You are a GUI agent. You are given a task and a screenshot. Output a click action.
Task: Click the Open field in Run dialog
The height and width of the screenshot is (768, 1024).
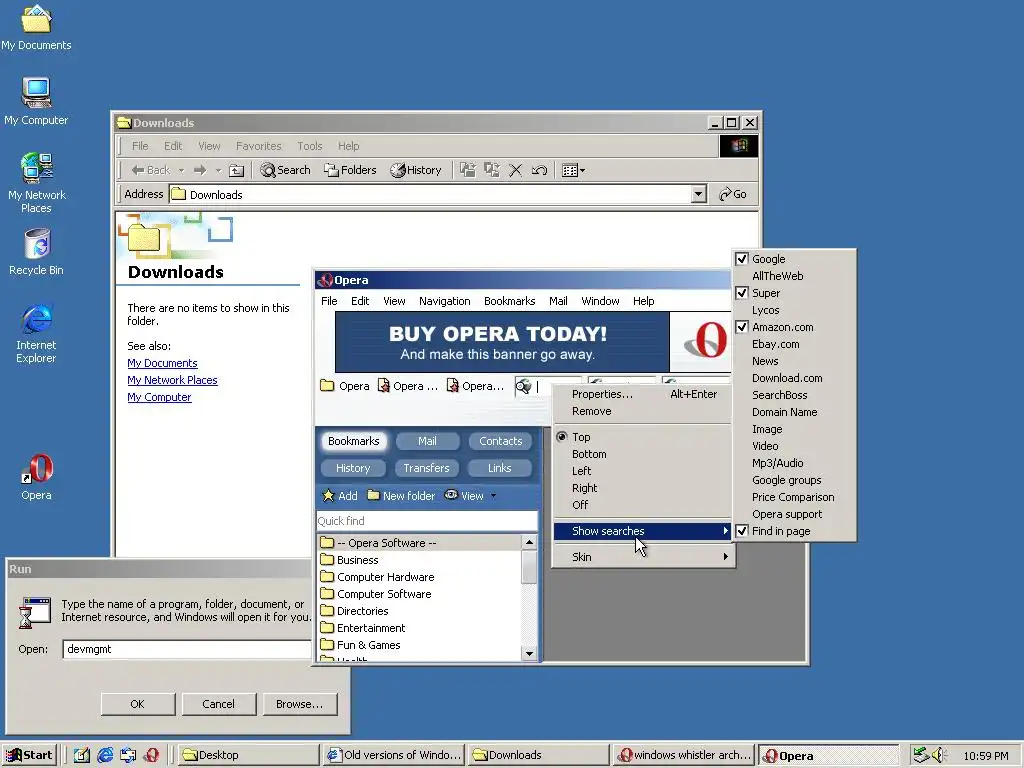point(188,649)
